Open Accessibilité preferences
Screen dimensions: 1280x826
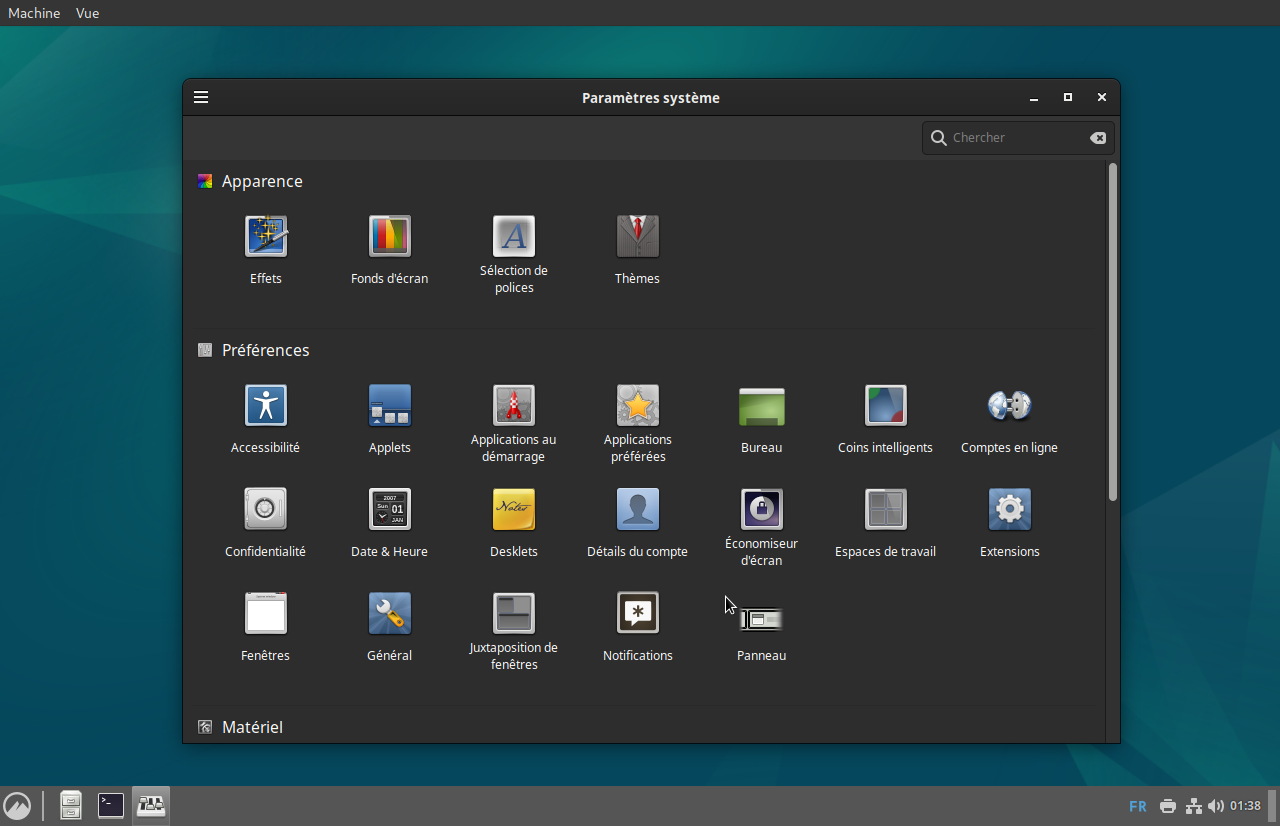tap(266, 406)
